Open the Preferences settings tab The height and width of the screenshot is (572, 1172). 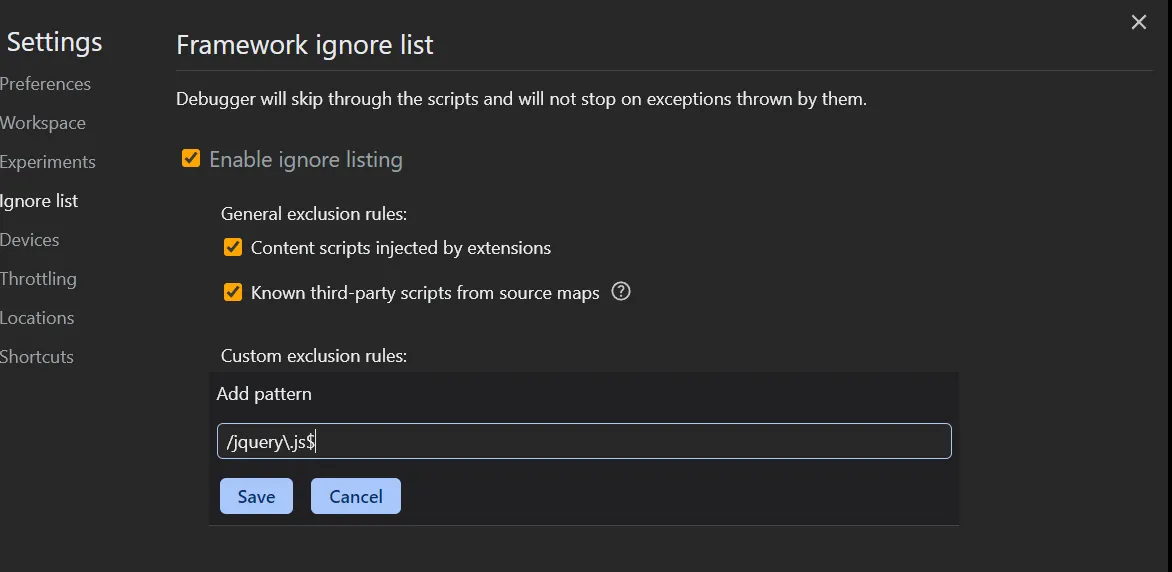(x=45, y=84)
